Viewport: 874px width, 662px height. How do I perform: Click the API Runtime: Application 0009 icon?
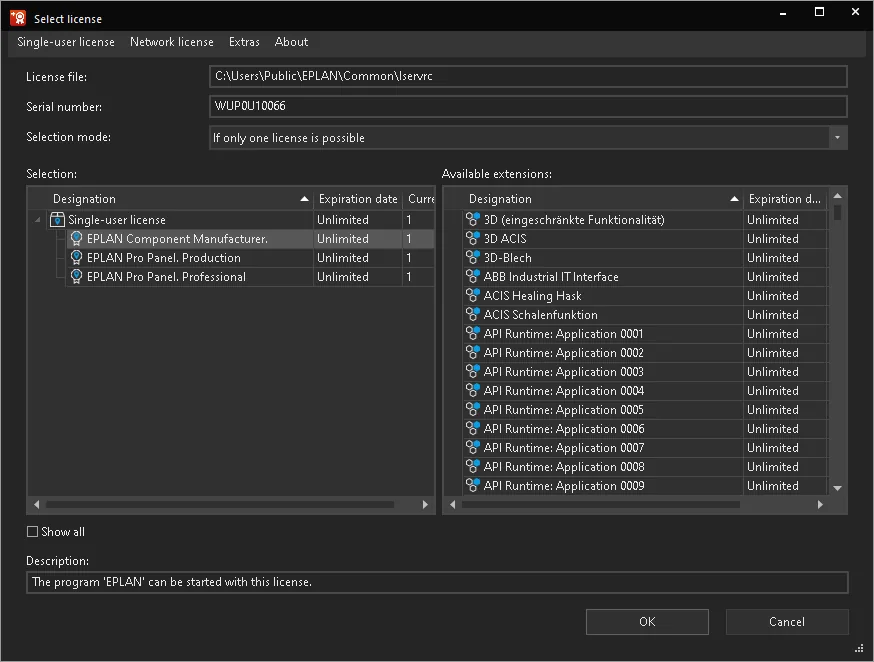[x=473, y=485]
